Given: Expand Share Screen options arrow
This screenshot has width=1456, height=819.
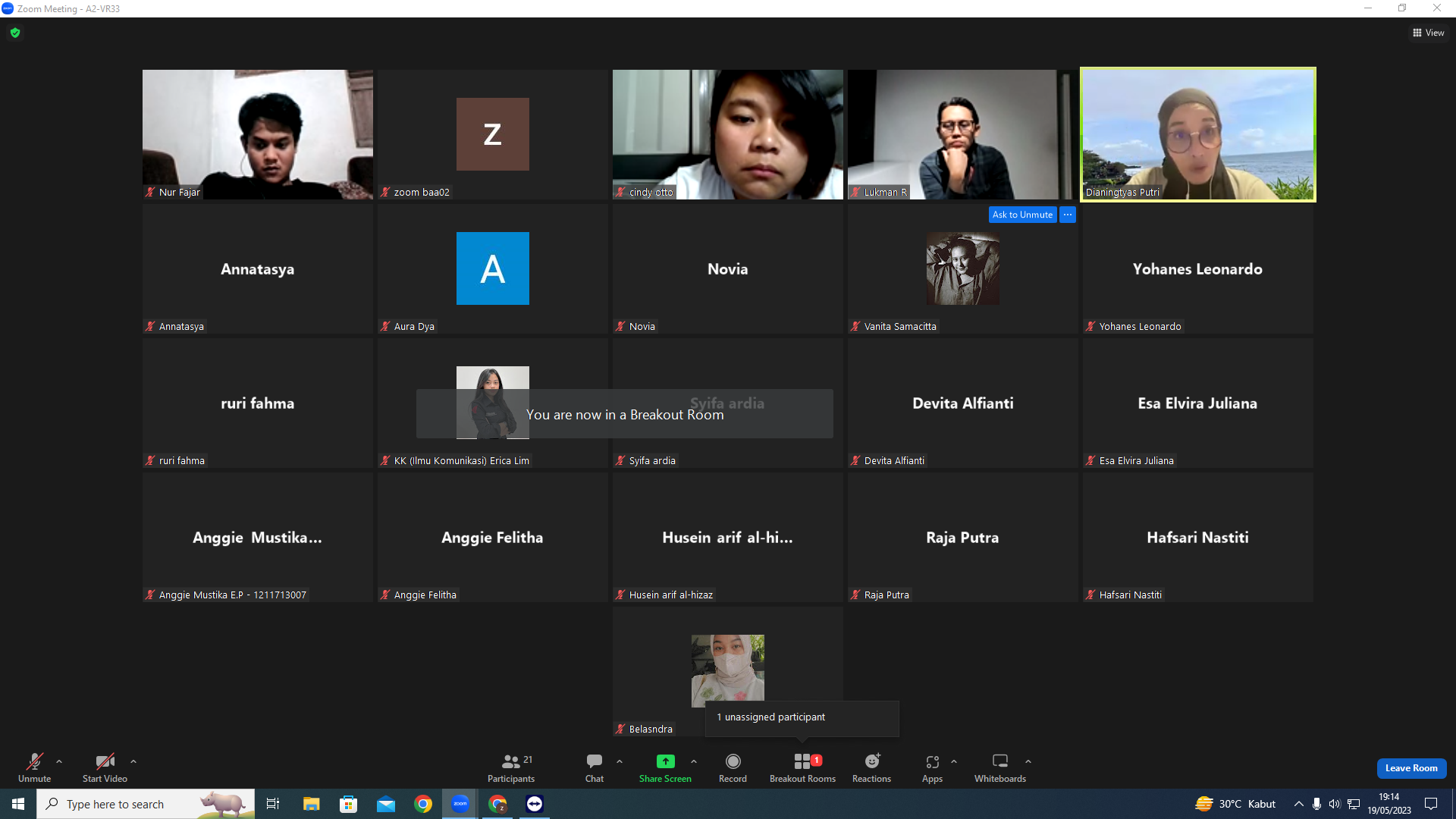Looking at the screenshot, I should (x=694, y=761).
